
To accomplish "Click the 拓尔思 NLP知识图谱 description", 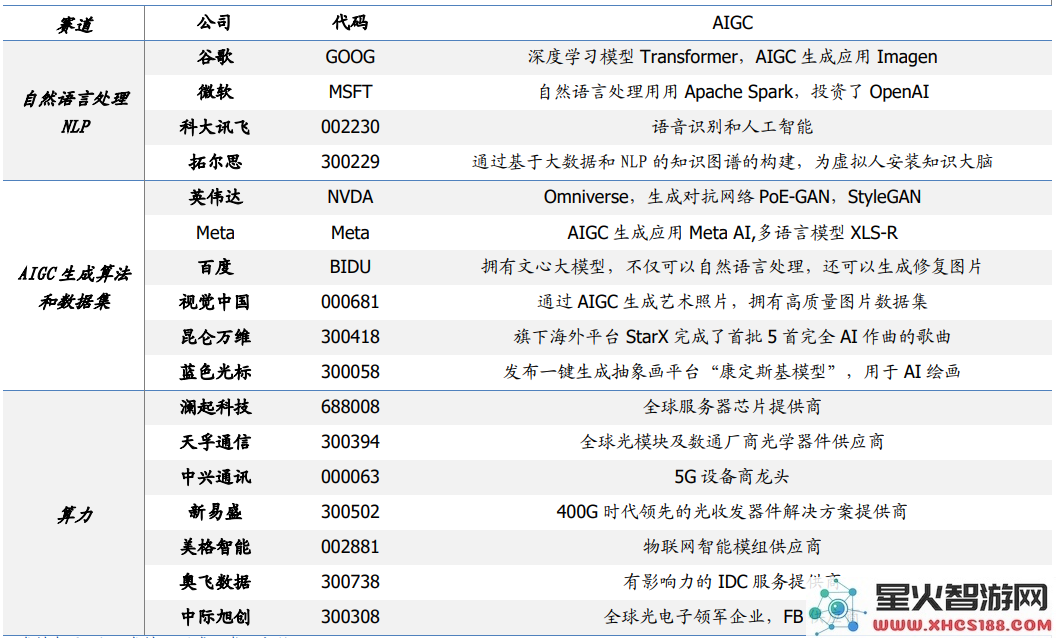I will (x=732, y=162).
